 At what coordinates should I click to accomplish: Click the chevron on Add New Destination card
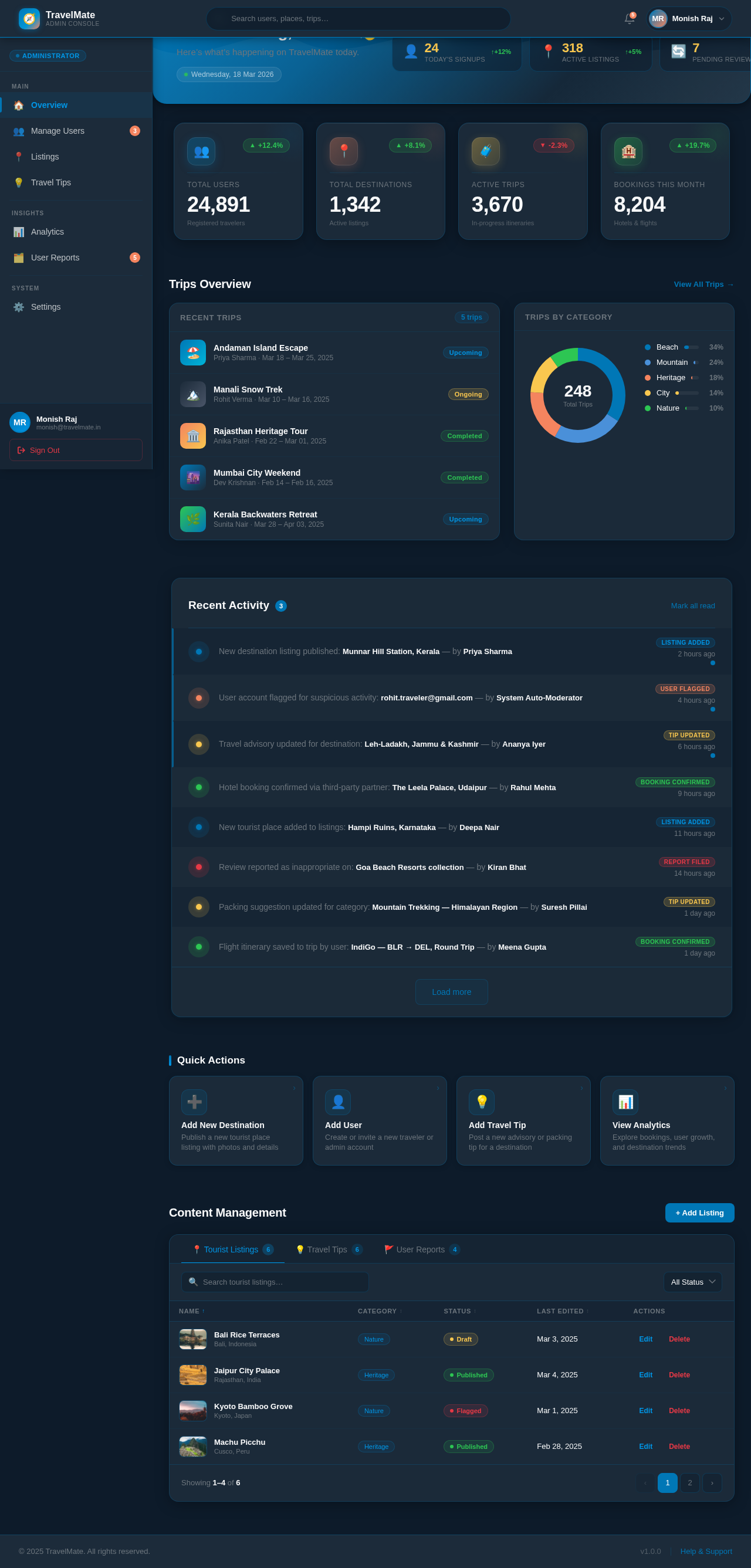[294, 1088]
